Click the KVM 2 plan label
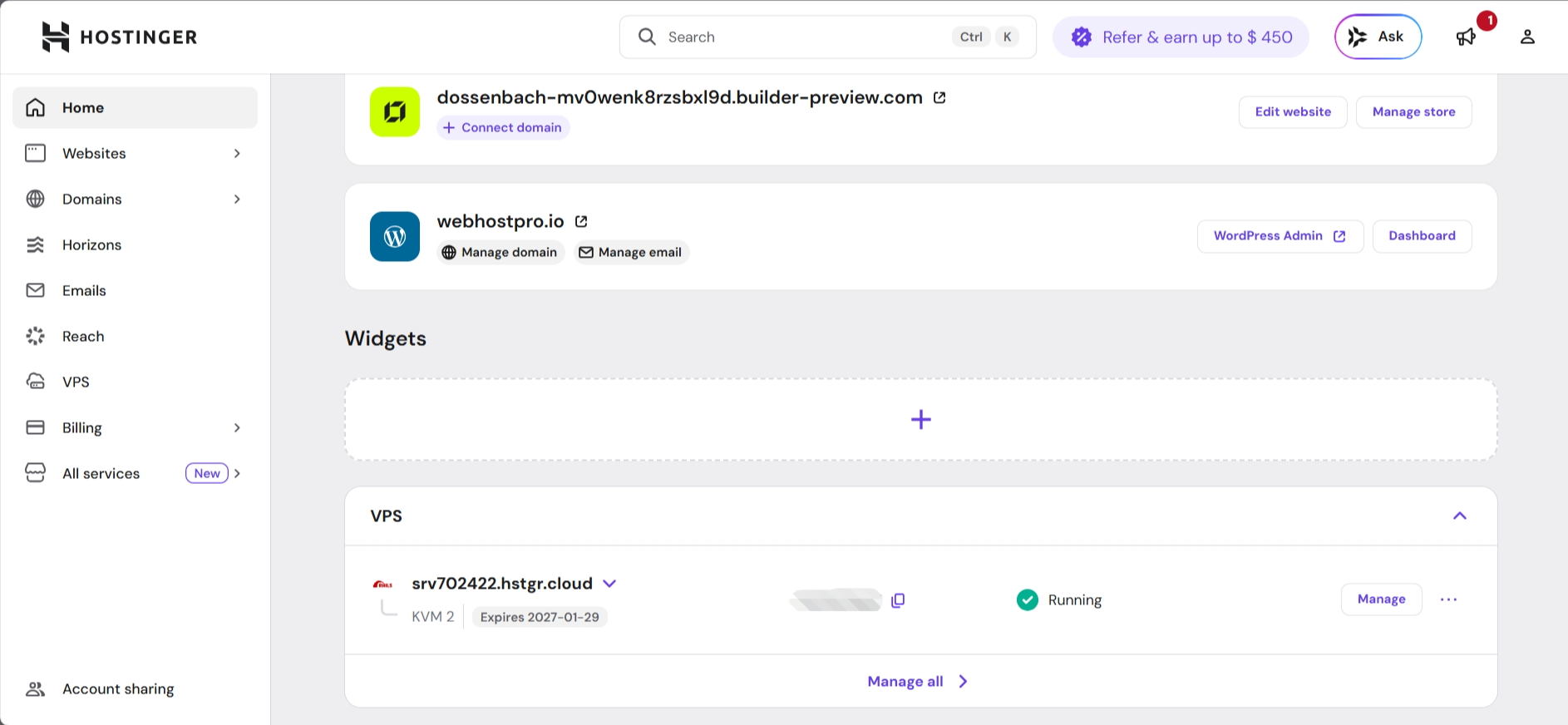 pos(433,617)
